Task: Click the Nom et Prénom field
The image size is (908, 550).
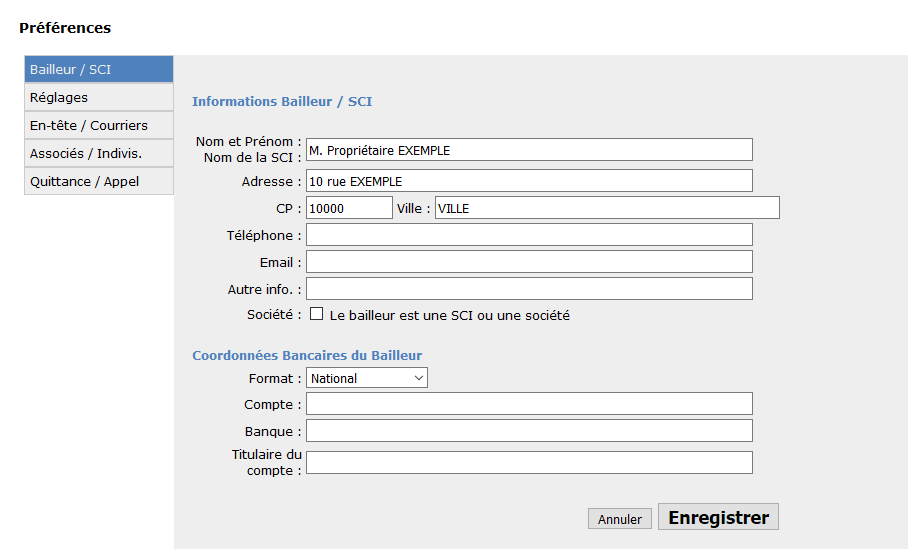Action: (528, 150)
